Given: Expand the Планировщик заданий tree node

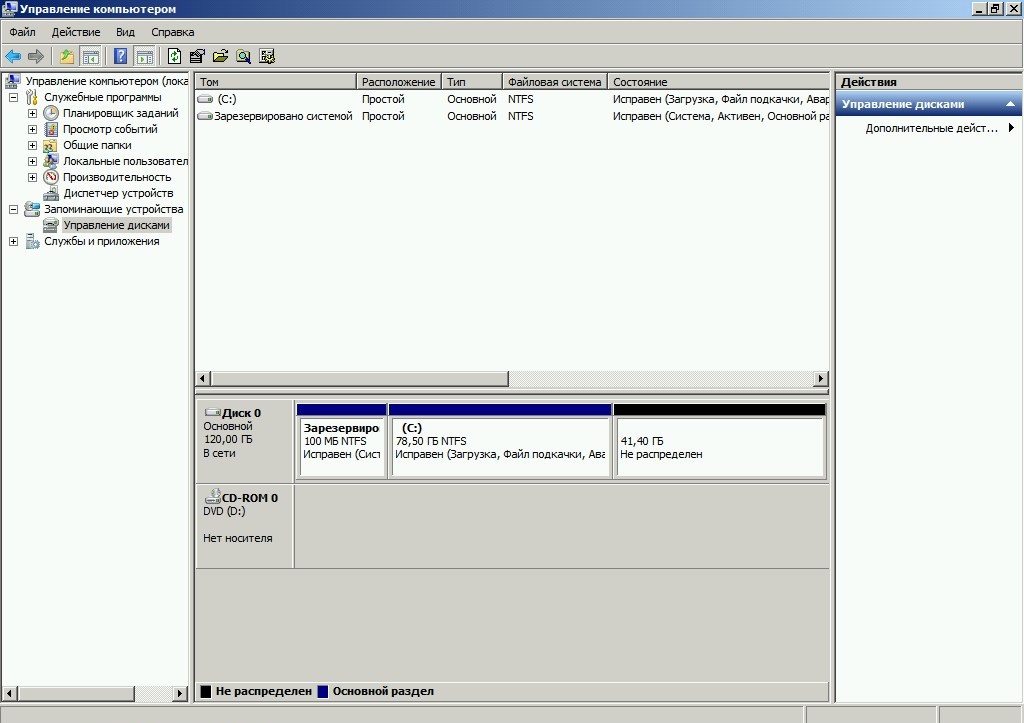Looking at the screenshot, I should click(x=32, y=114).
